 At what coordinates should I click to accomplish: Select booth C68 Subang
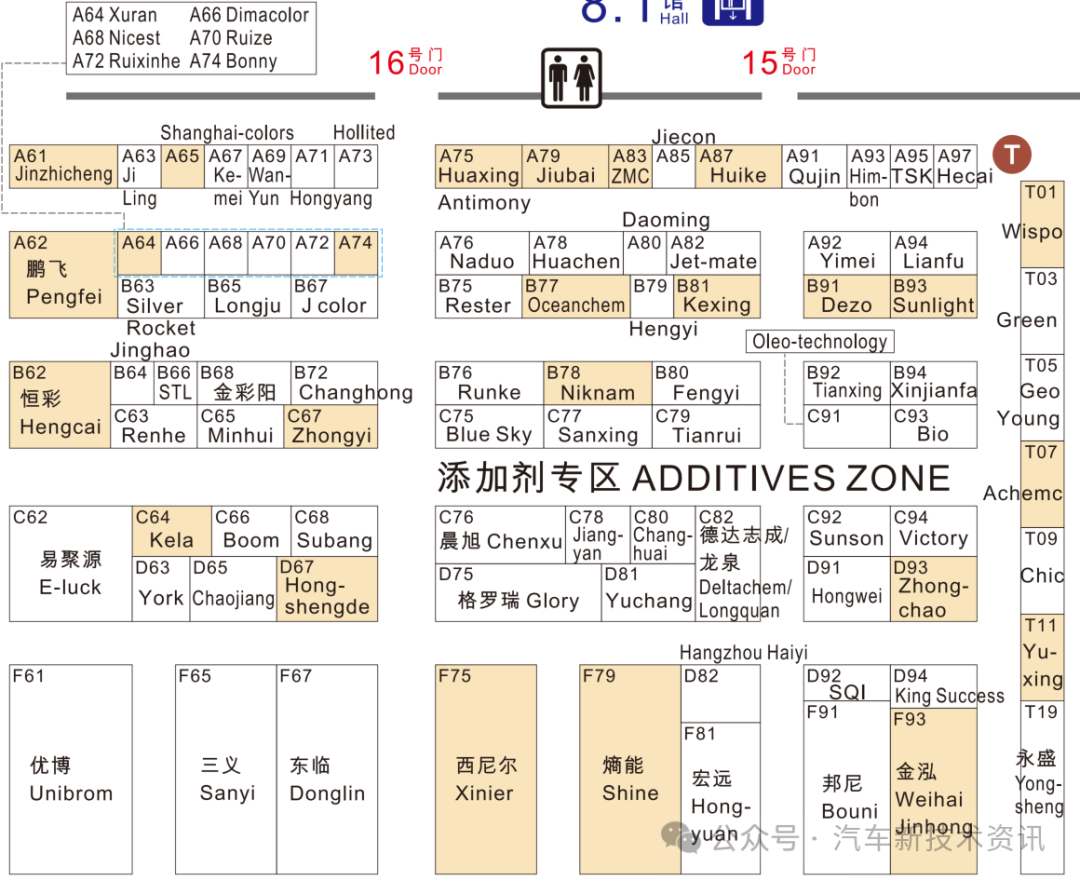tap(334, 531)
